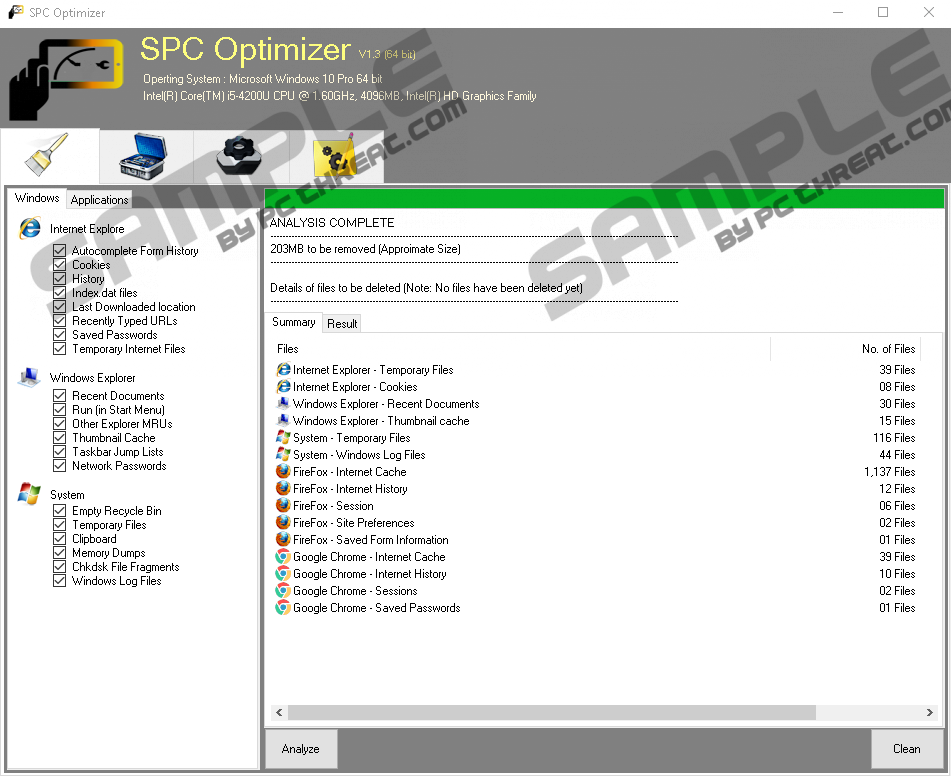
Task: Click the System - Temporary Files row icon
Action: pyautogui.click(x=283, y=437)
